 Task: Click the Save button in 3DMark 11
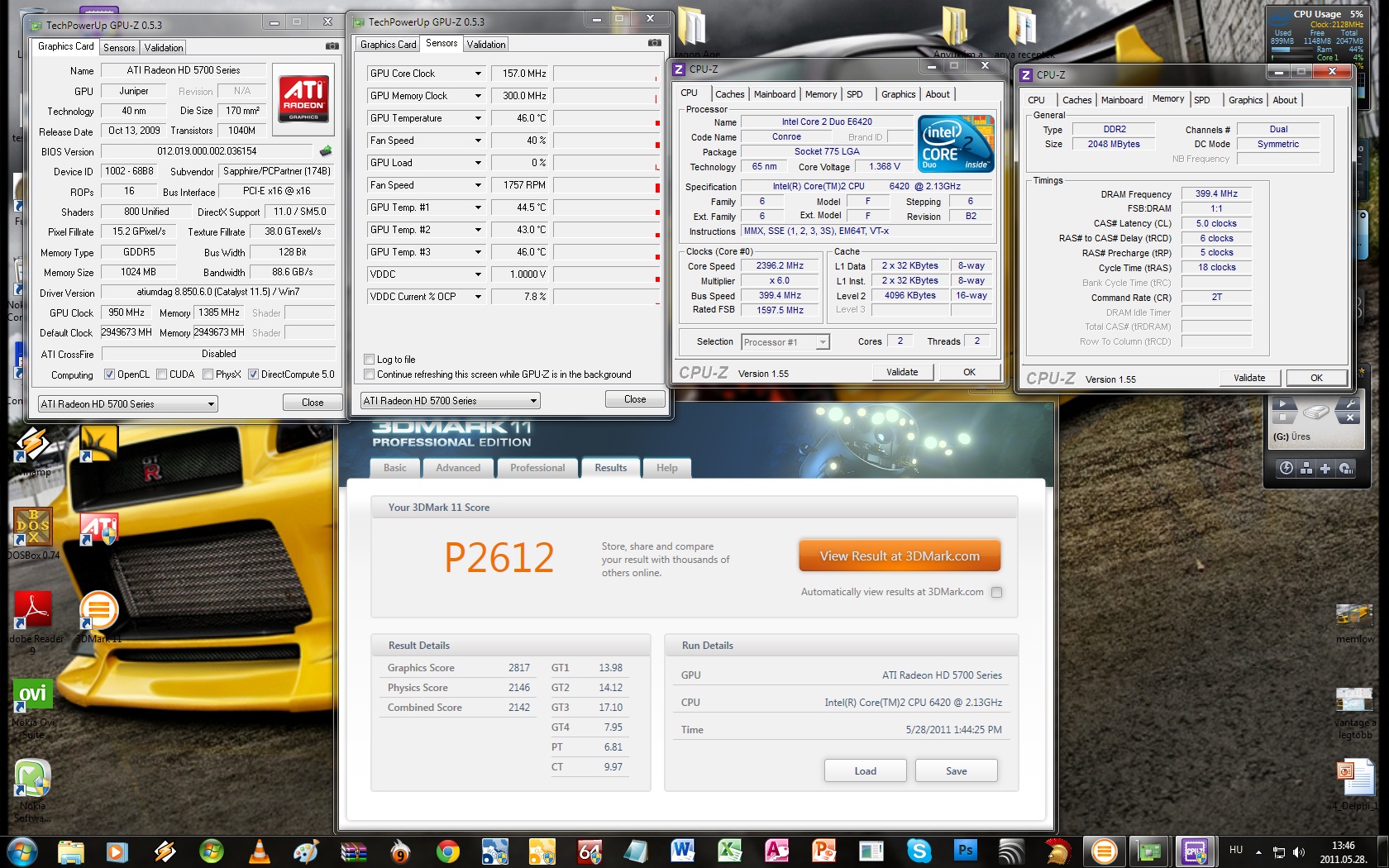tap(957, 770)
